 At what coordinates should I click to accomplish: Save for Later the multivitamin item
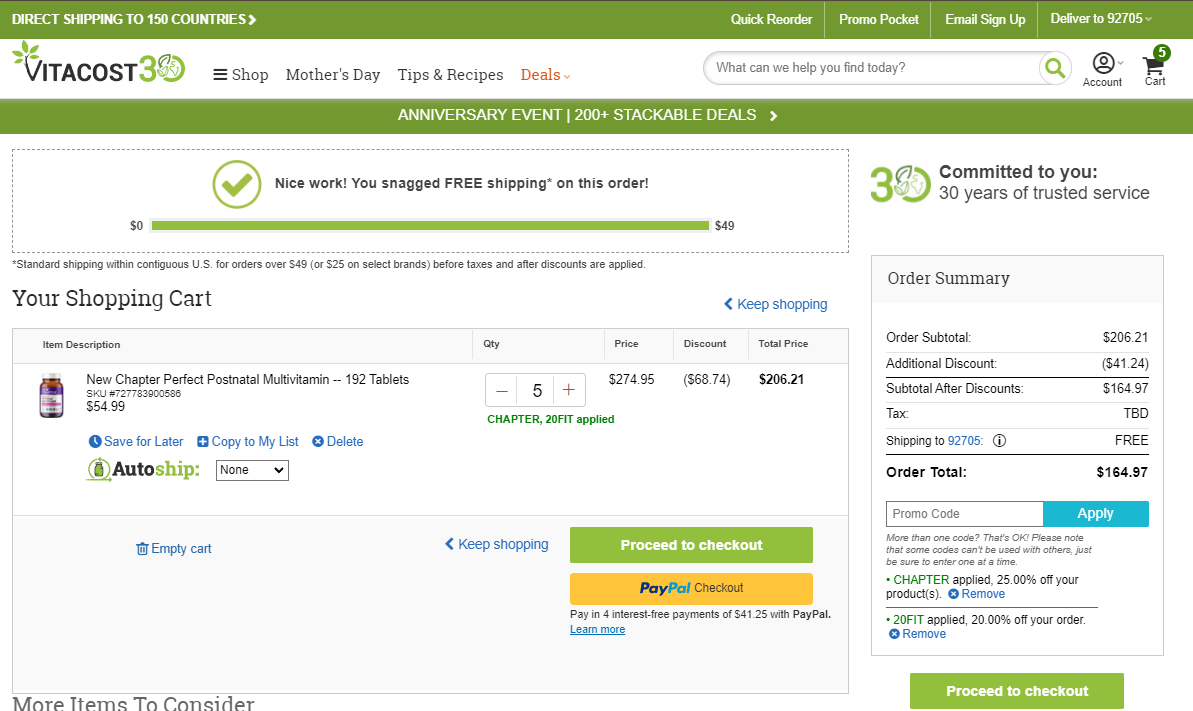(136, 442)
